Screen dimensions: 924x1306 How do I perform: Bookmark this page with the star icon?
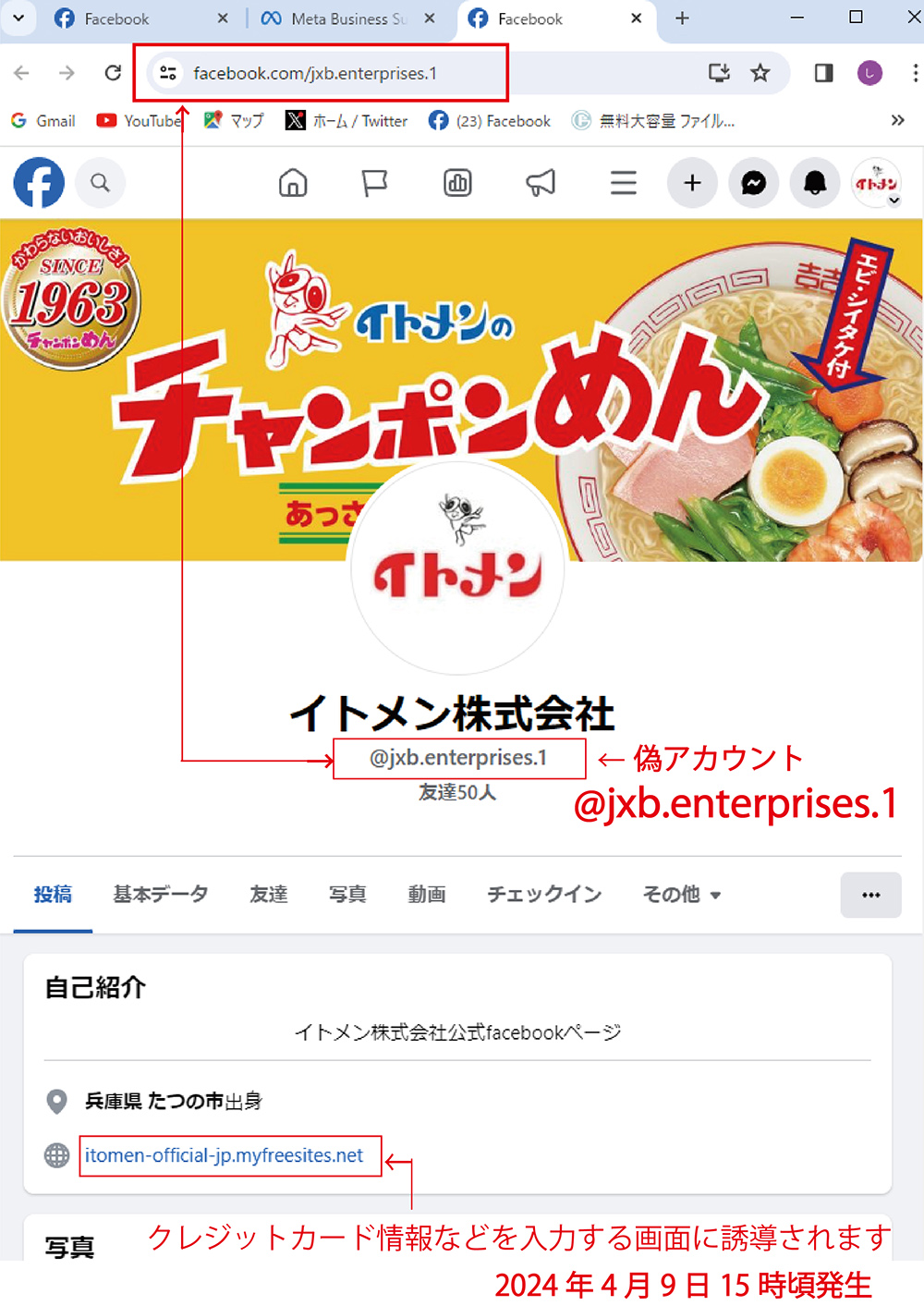[x=760, y=73]
